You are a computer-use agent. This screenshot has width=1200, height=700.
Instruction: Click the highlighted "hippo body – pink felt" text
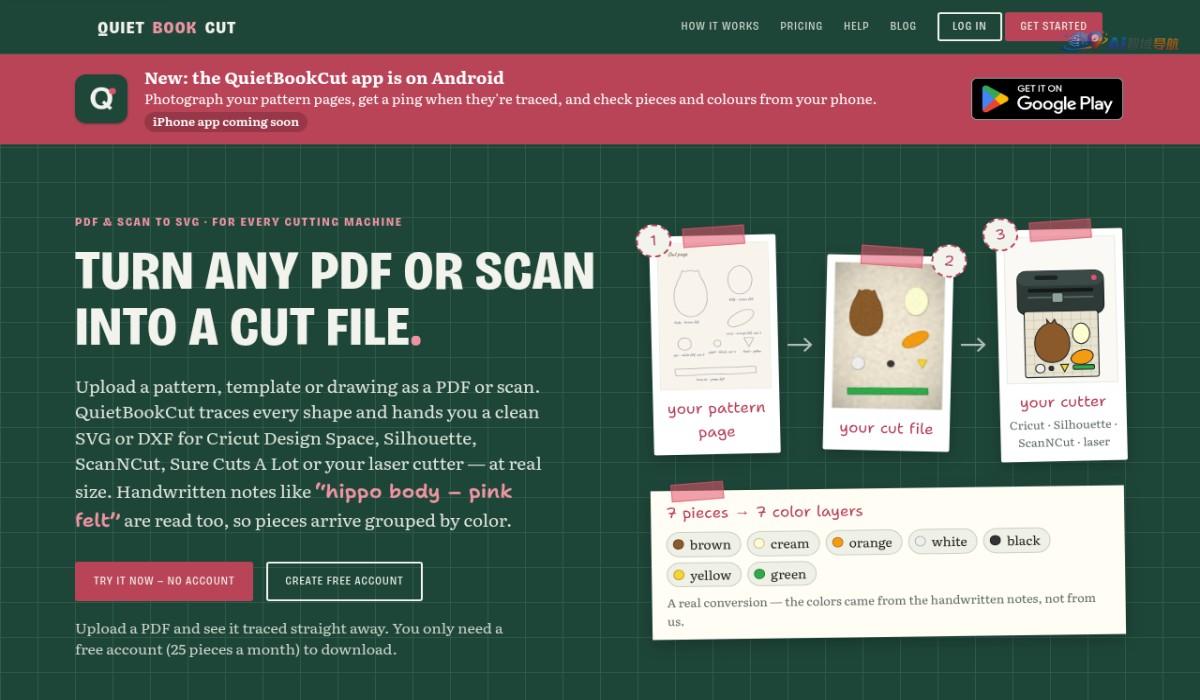coord(294,505)
